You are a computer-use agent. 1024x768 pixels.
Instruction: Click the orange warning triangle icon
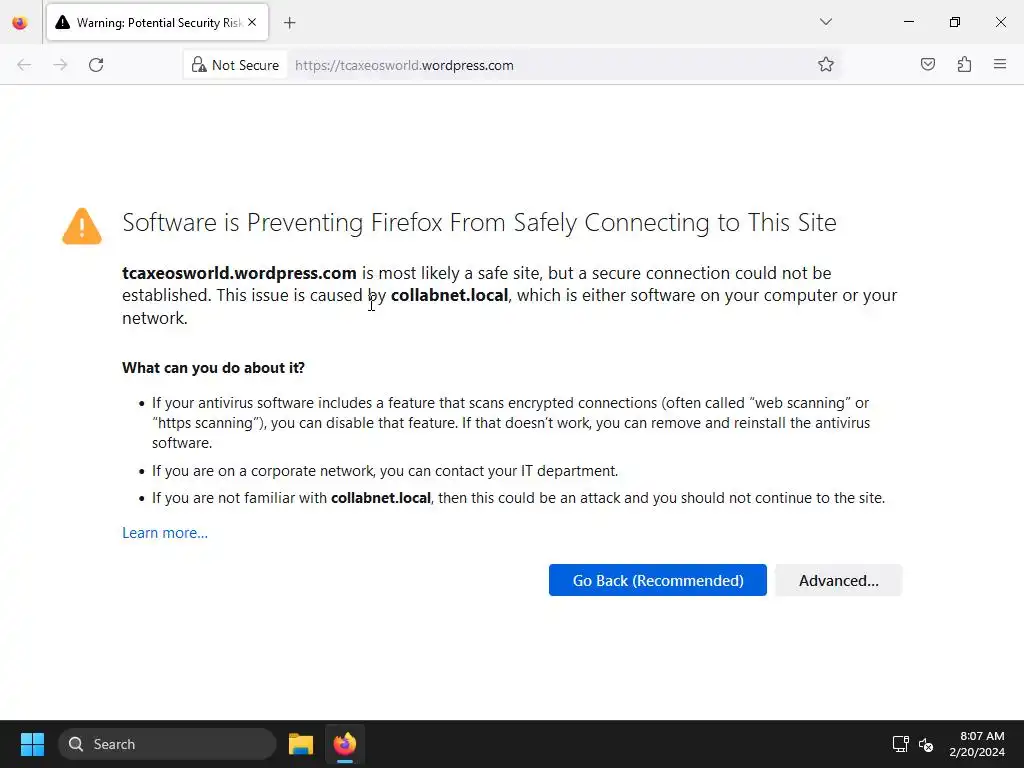coord(82,226)
